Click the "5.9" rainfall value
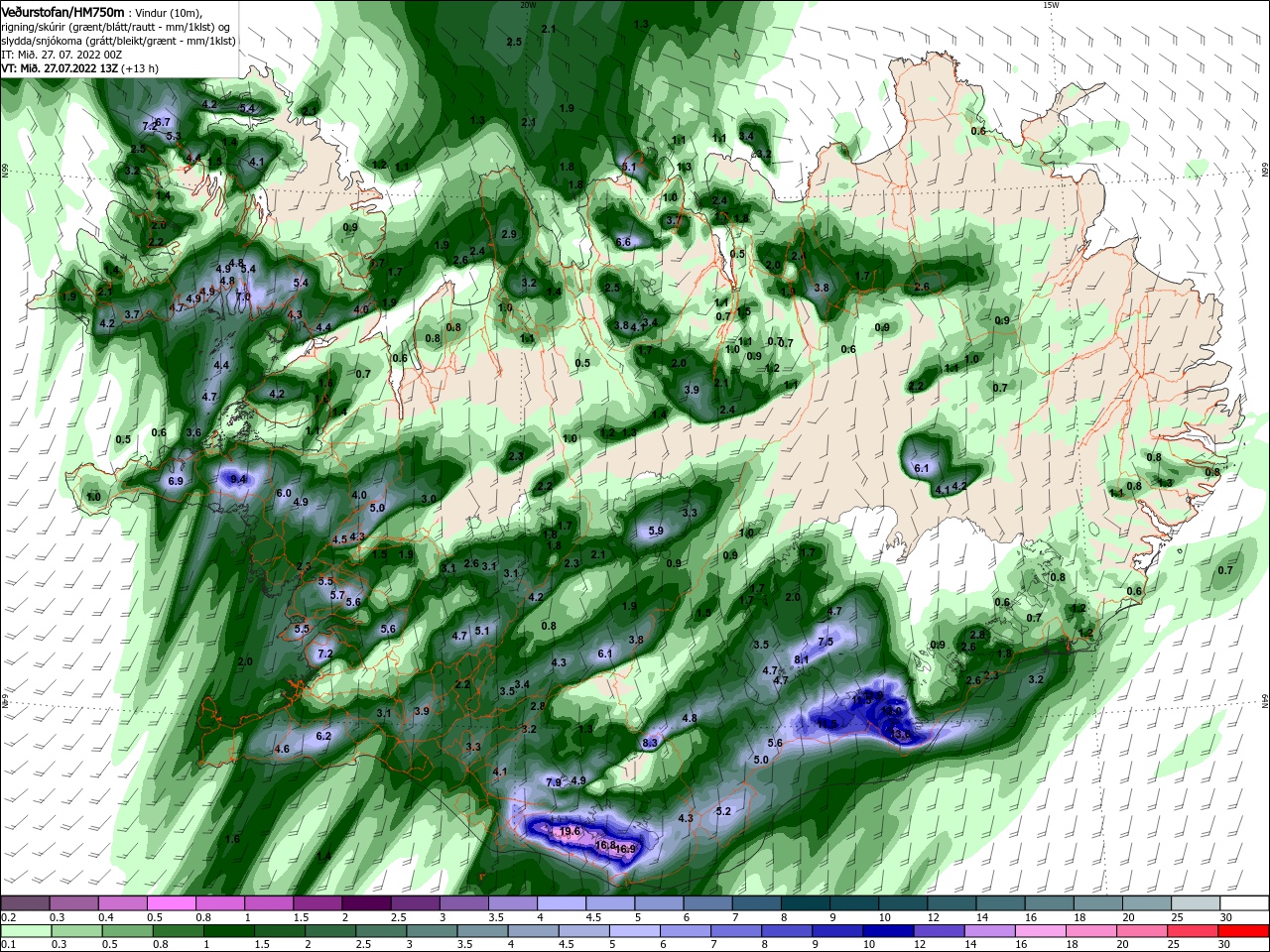Image resolution: width=1270 pixels, height=952 pixels. (655, 531)
